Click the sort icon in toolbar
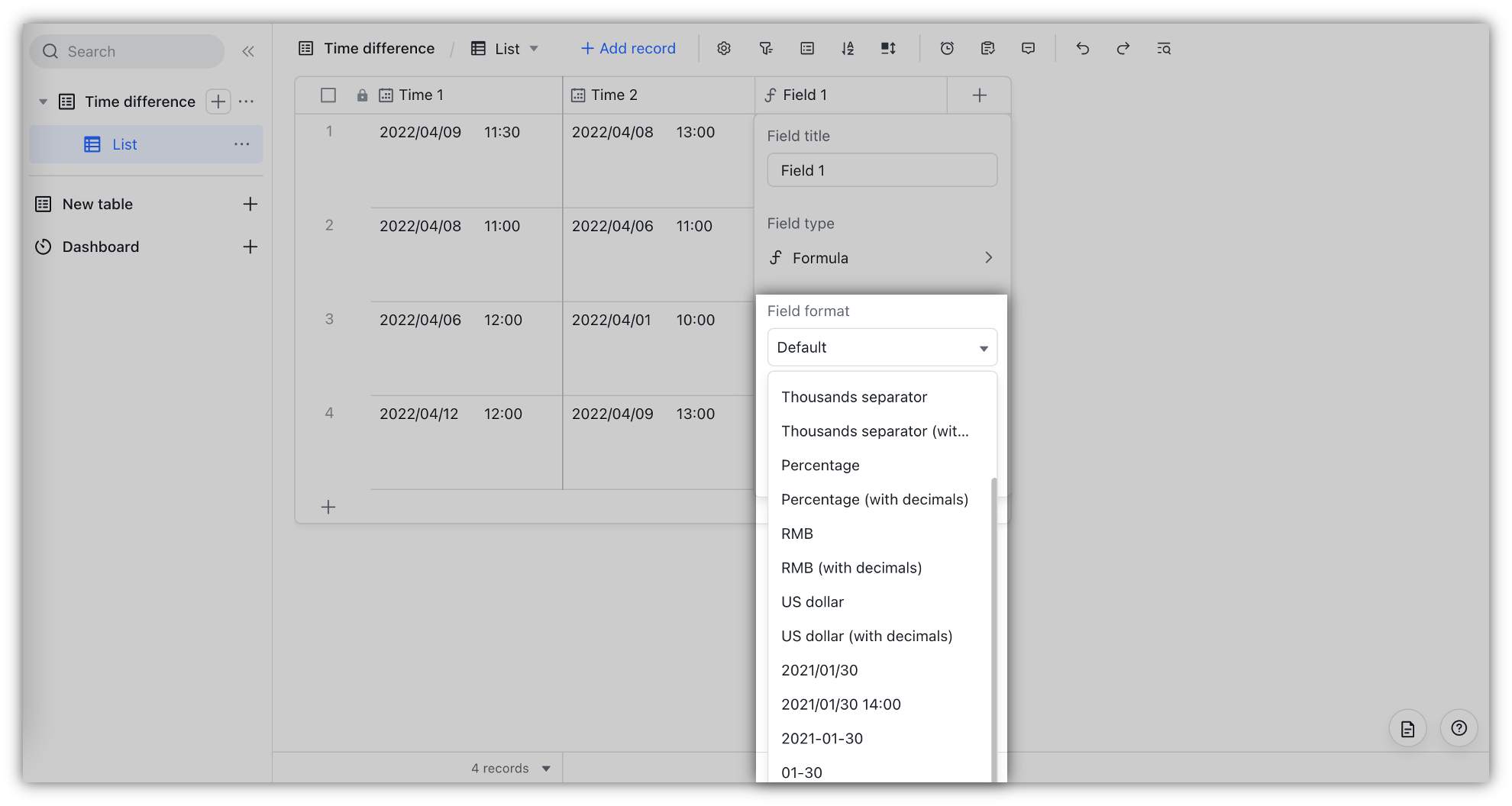Screen dimensions: 1512x806 point(848,49)
